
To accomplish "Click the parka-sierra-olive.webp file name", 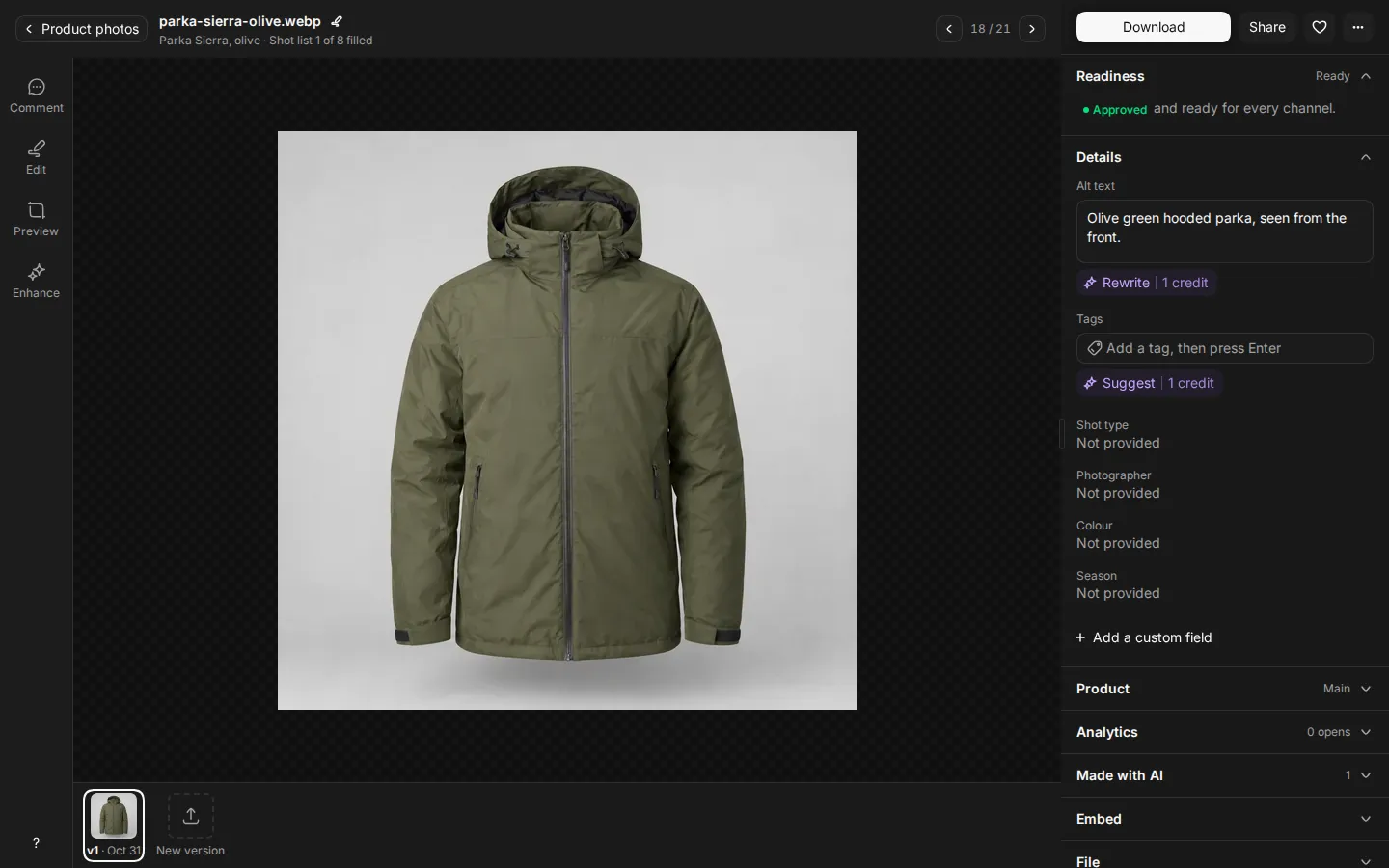I will 240,21.
